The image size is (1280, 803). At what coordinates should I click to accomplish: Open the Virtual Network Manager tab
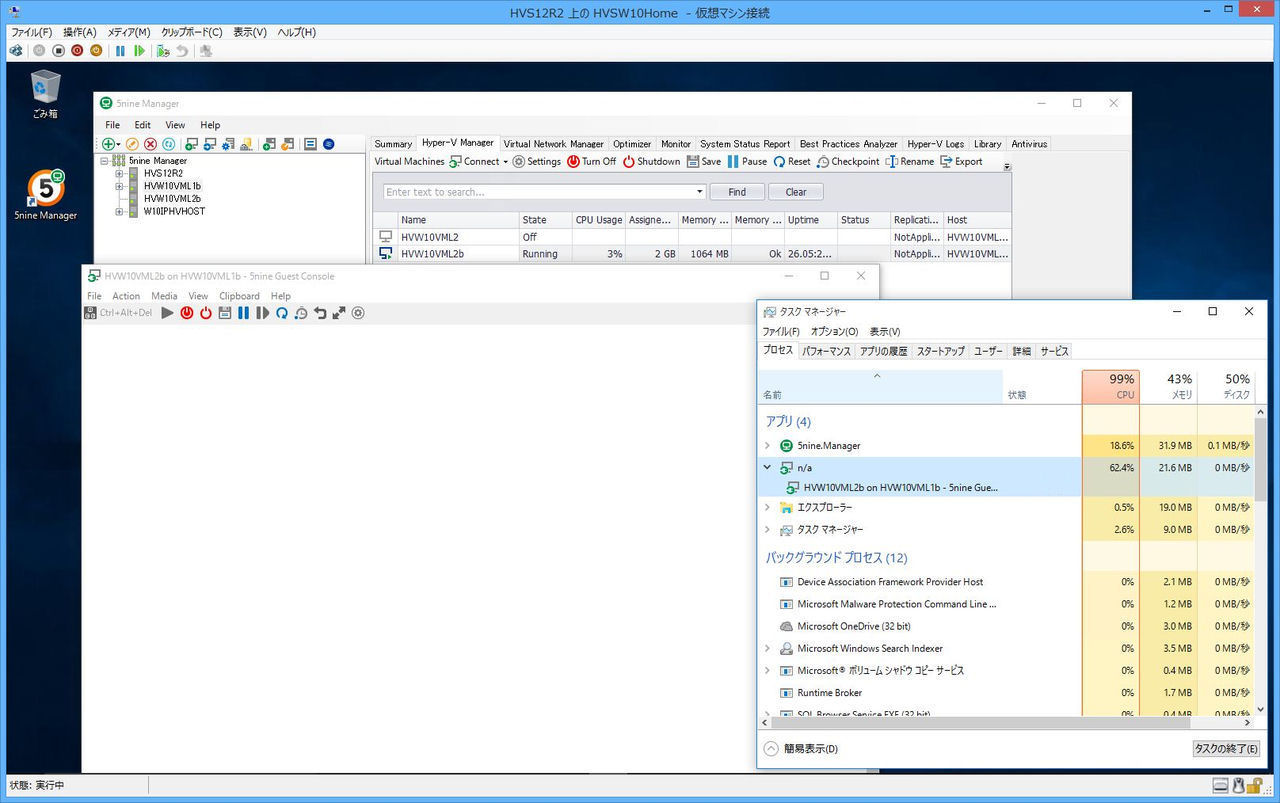(x=553, y=144)
